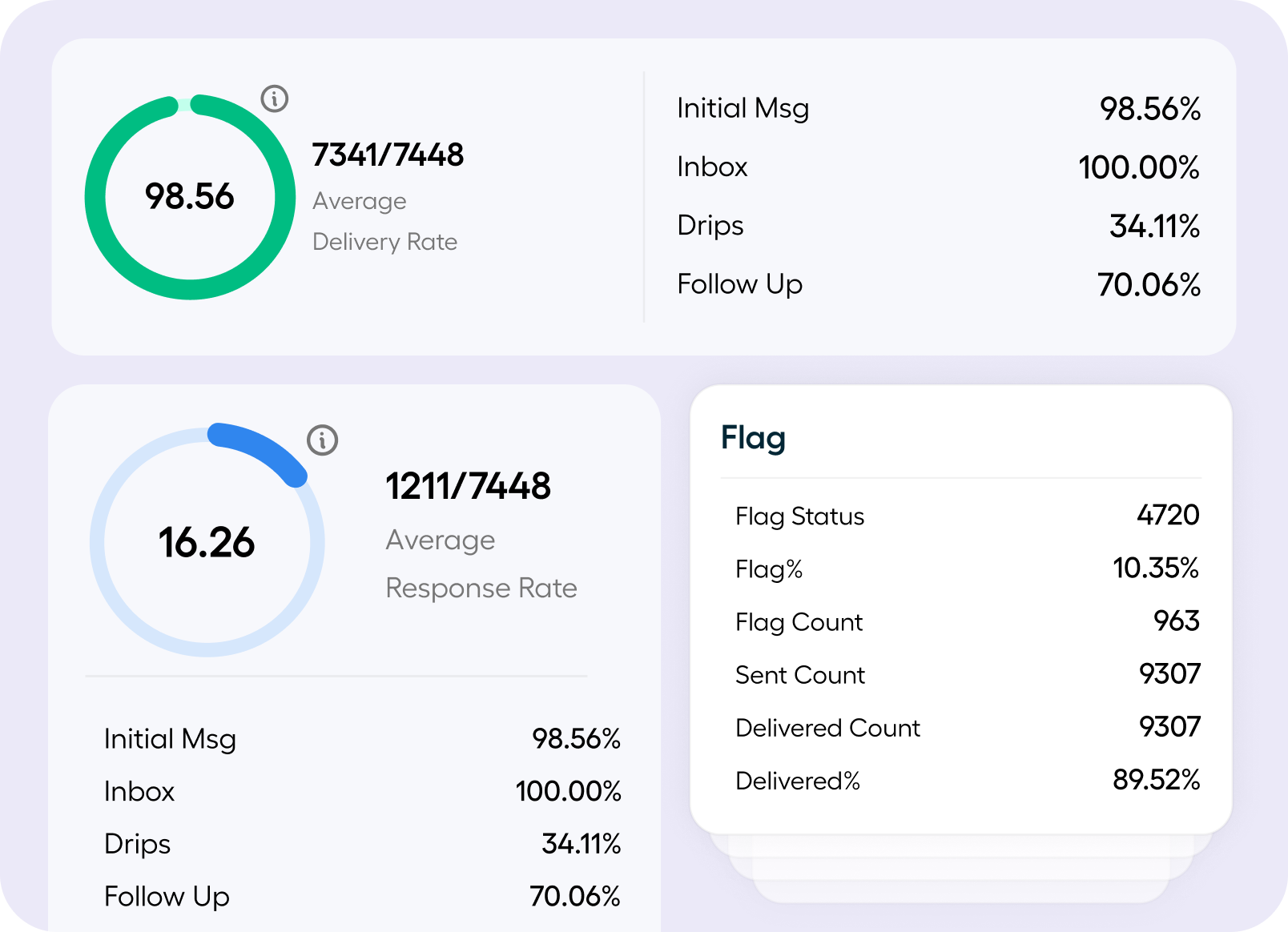The width and height of the screenshot is (1288, 932).
Task: Click the blue response rate progress ring
Action: [260, 449]
